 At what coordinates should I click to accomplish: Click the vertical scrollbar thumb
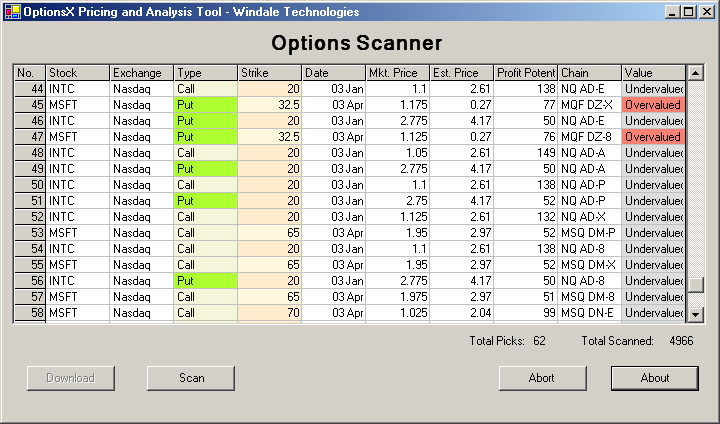click(696, 285)
